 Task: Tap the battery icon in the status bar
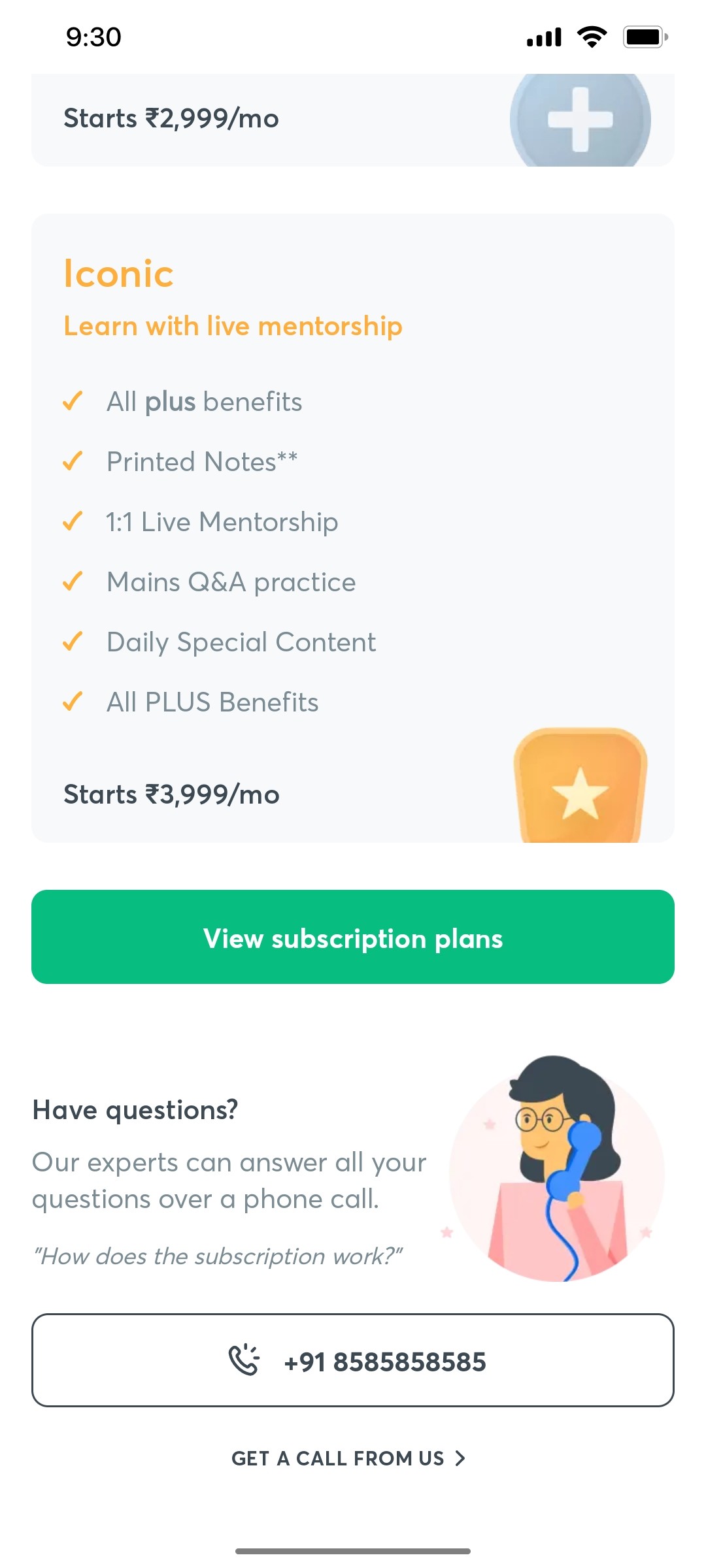click(x=644, y=37)
